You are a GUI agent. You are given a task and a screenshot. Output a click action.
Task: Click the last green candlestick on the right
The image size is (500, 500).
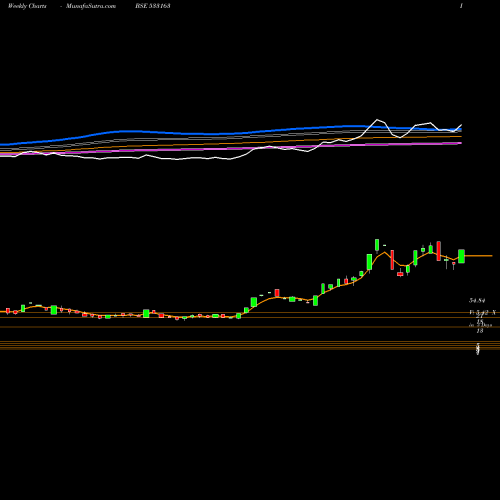click(x=461, y=256)
